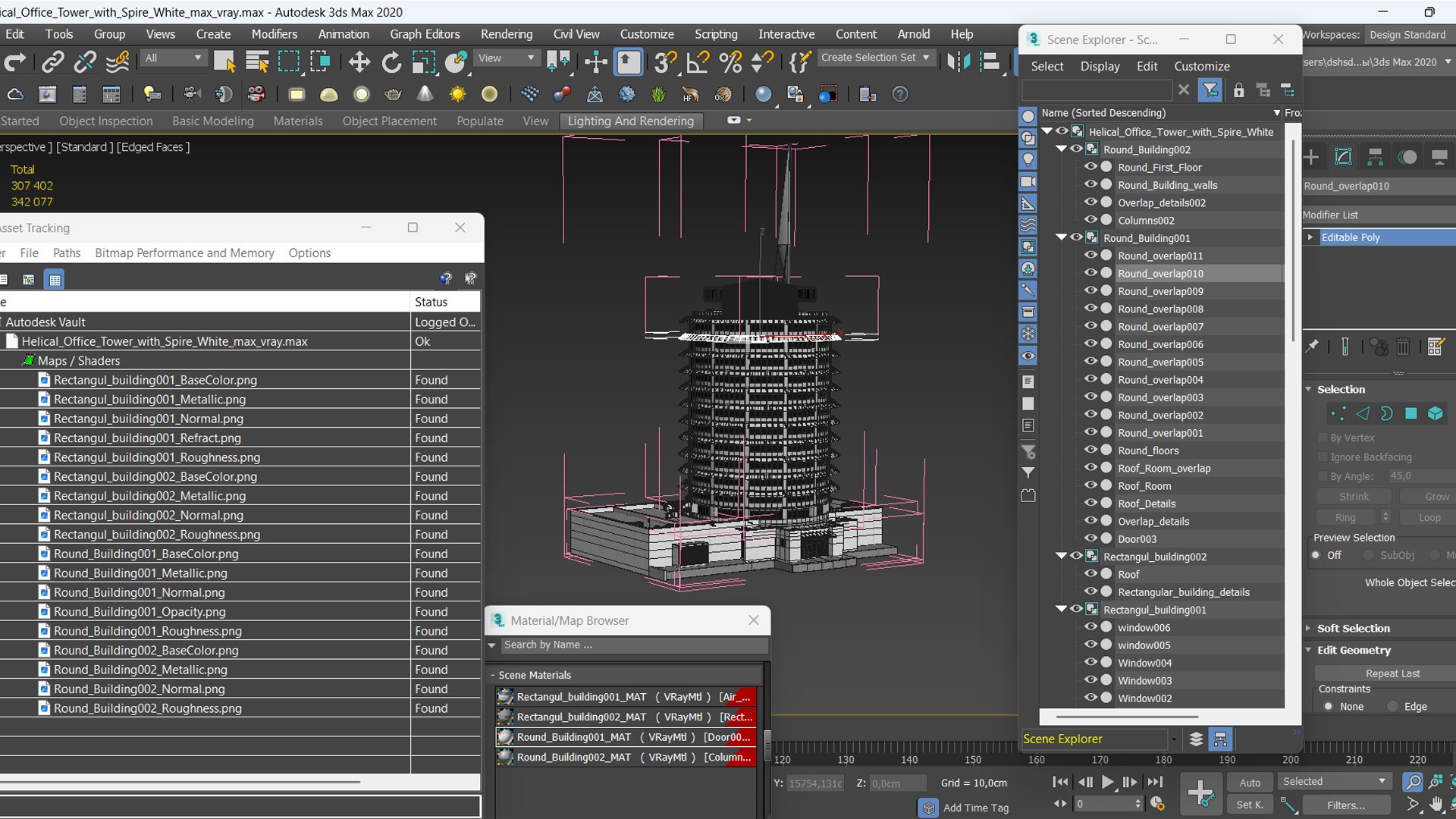Screen dimensions: 1456x819
Task: Hide the Round_First_Floor object eye icon
Action: (x=1090, y=167)
